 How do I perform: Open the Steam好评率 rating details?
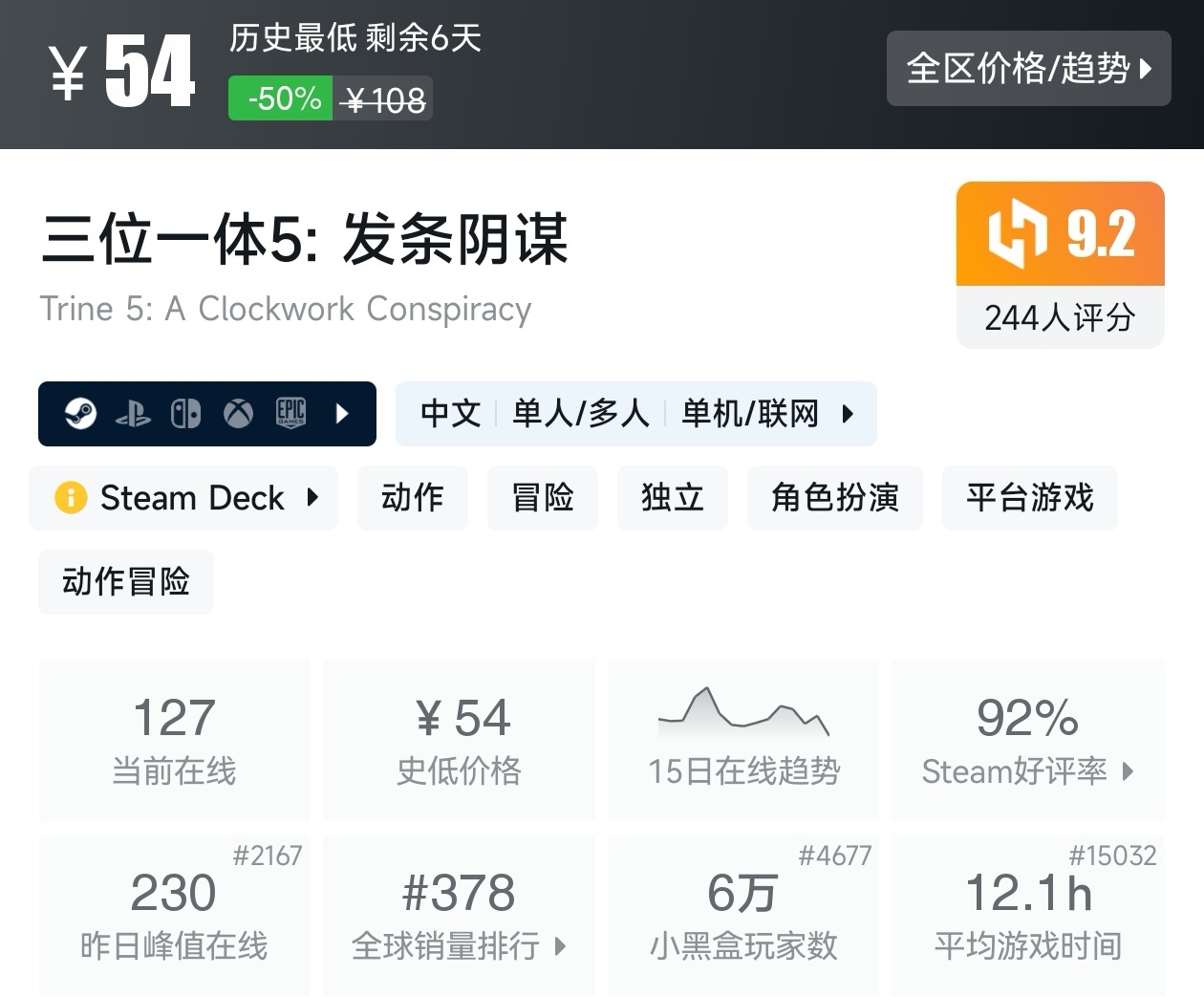[x=1028, y=770]
